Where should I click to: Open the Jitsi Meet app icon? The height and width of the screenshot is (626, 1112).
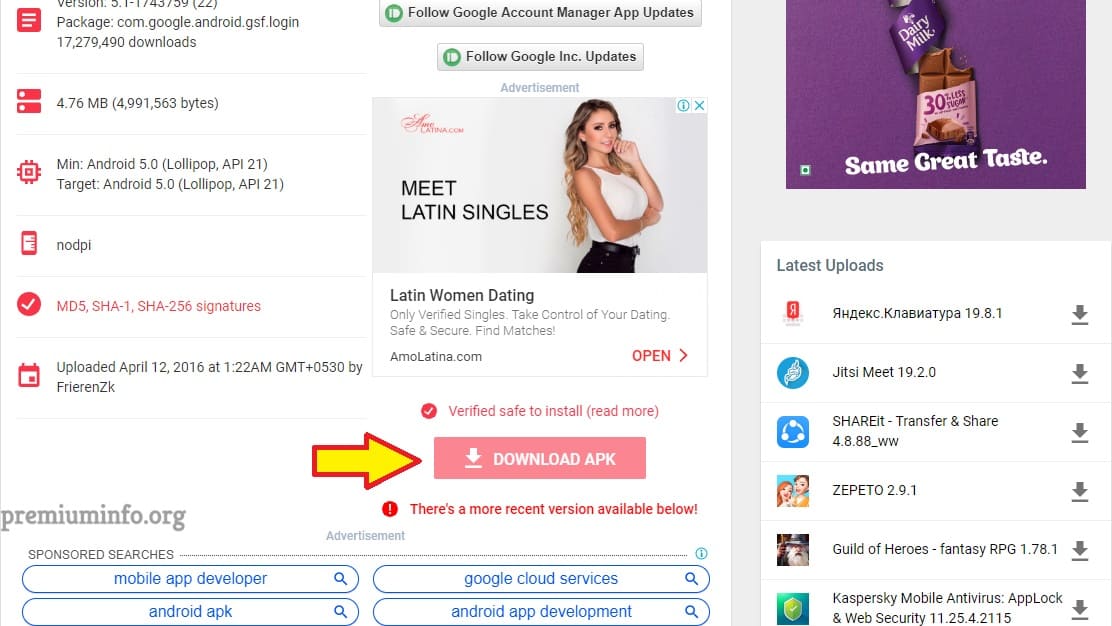tap(792, 372)
